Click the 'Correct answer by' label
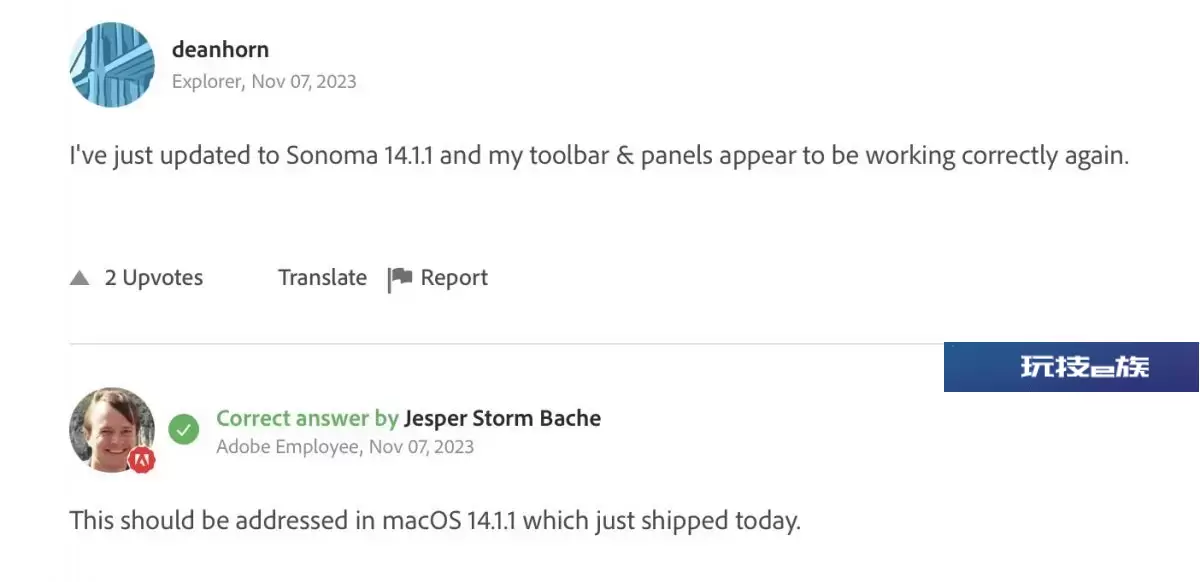The height and width of the screenshot is (582, 1200). tap(307, 418)
